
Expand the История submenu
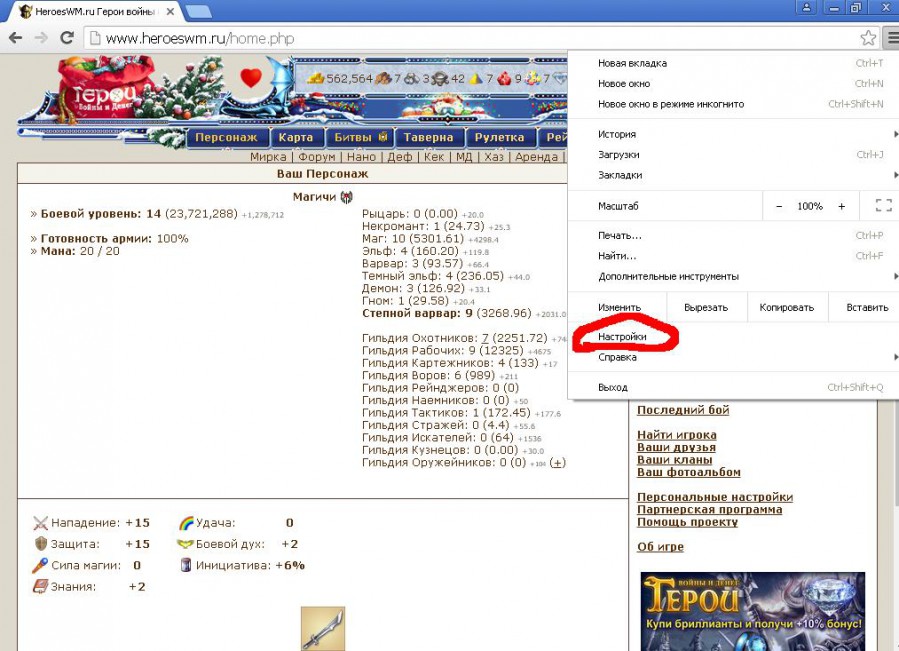[733, 134]
